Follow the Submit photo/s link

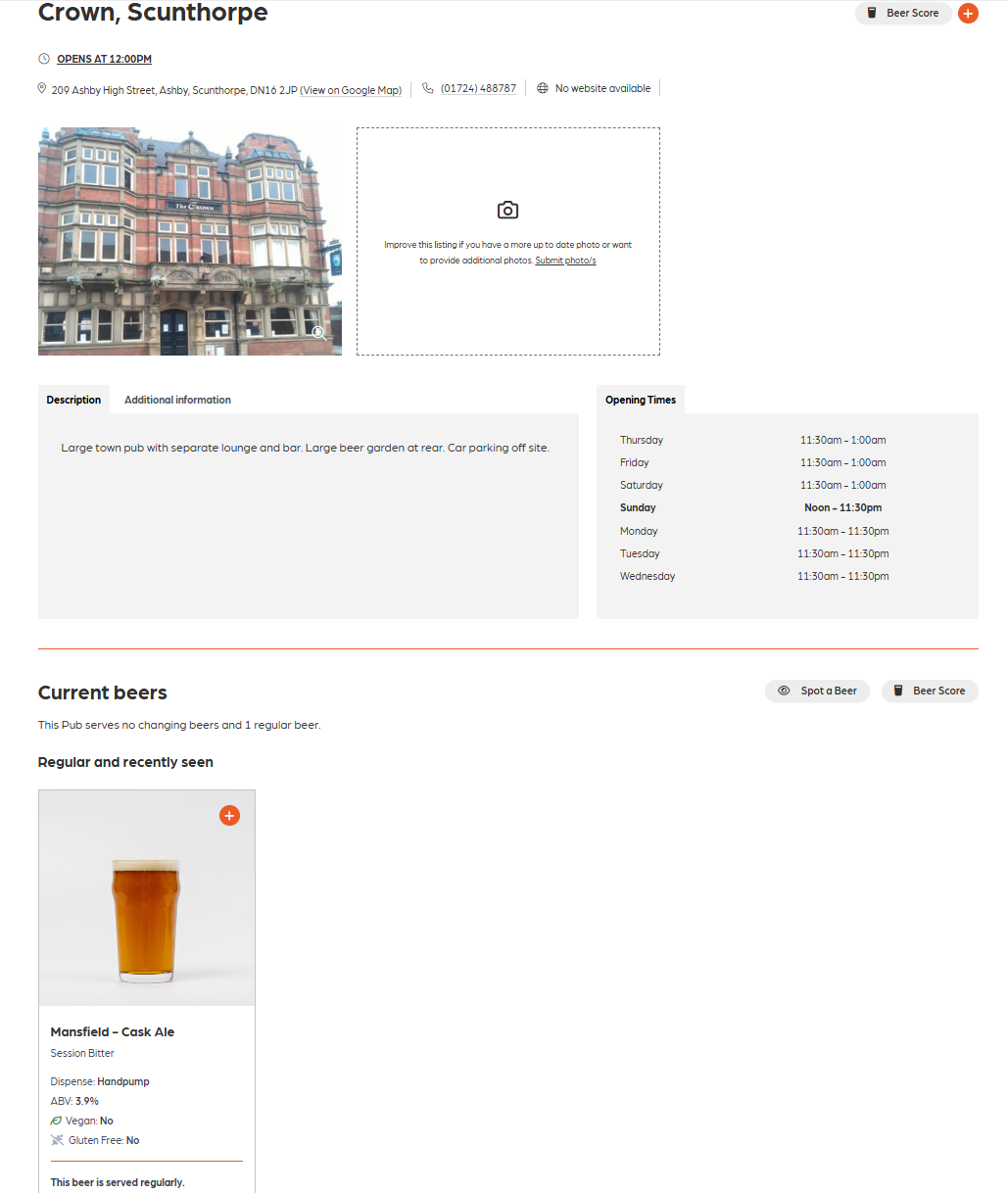tap(565, 261)
